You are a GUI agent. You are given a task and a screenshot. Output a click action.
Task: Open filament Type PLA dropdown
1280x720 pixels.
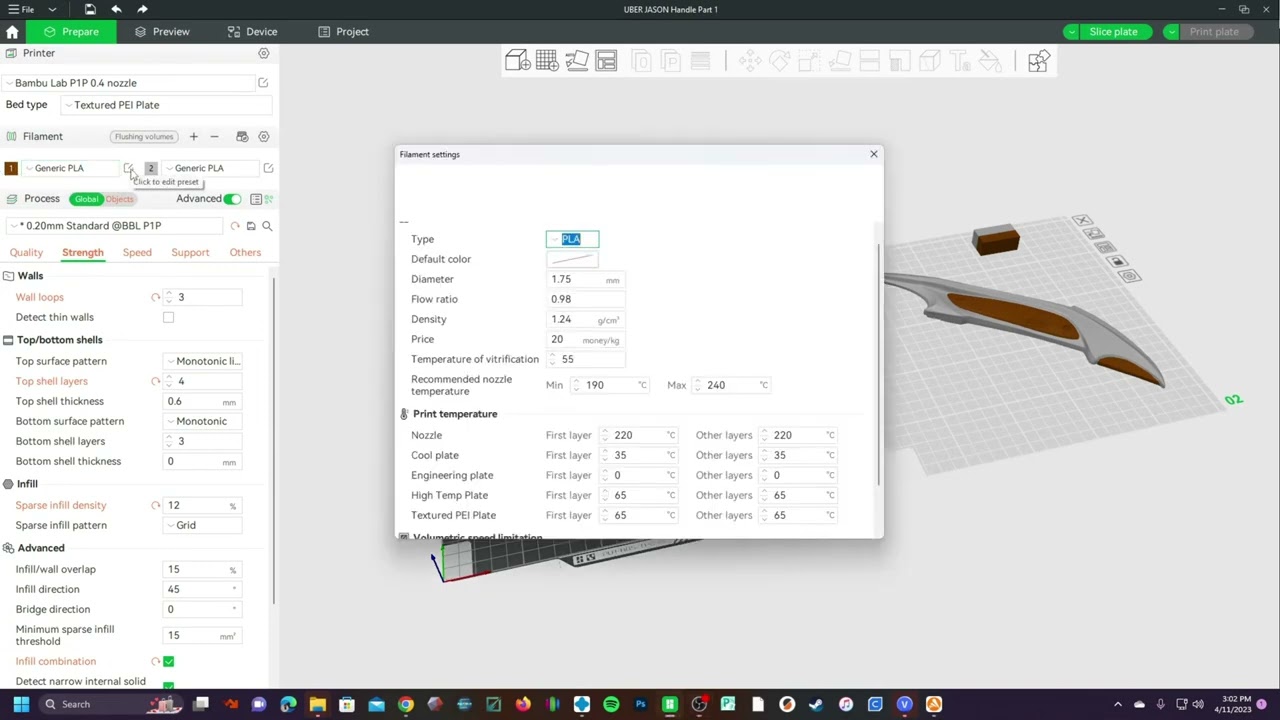[572, 239]
